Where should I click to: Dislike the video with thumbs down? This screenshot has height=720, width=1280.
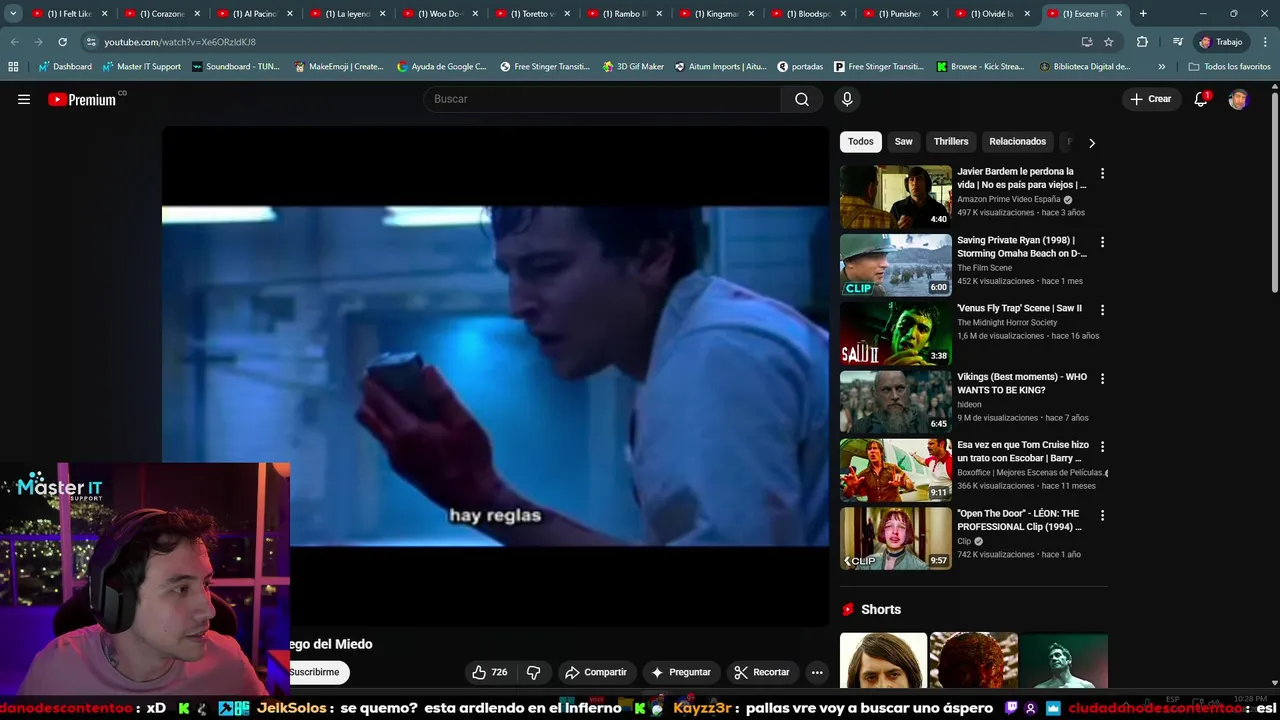coord(534,672)
